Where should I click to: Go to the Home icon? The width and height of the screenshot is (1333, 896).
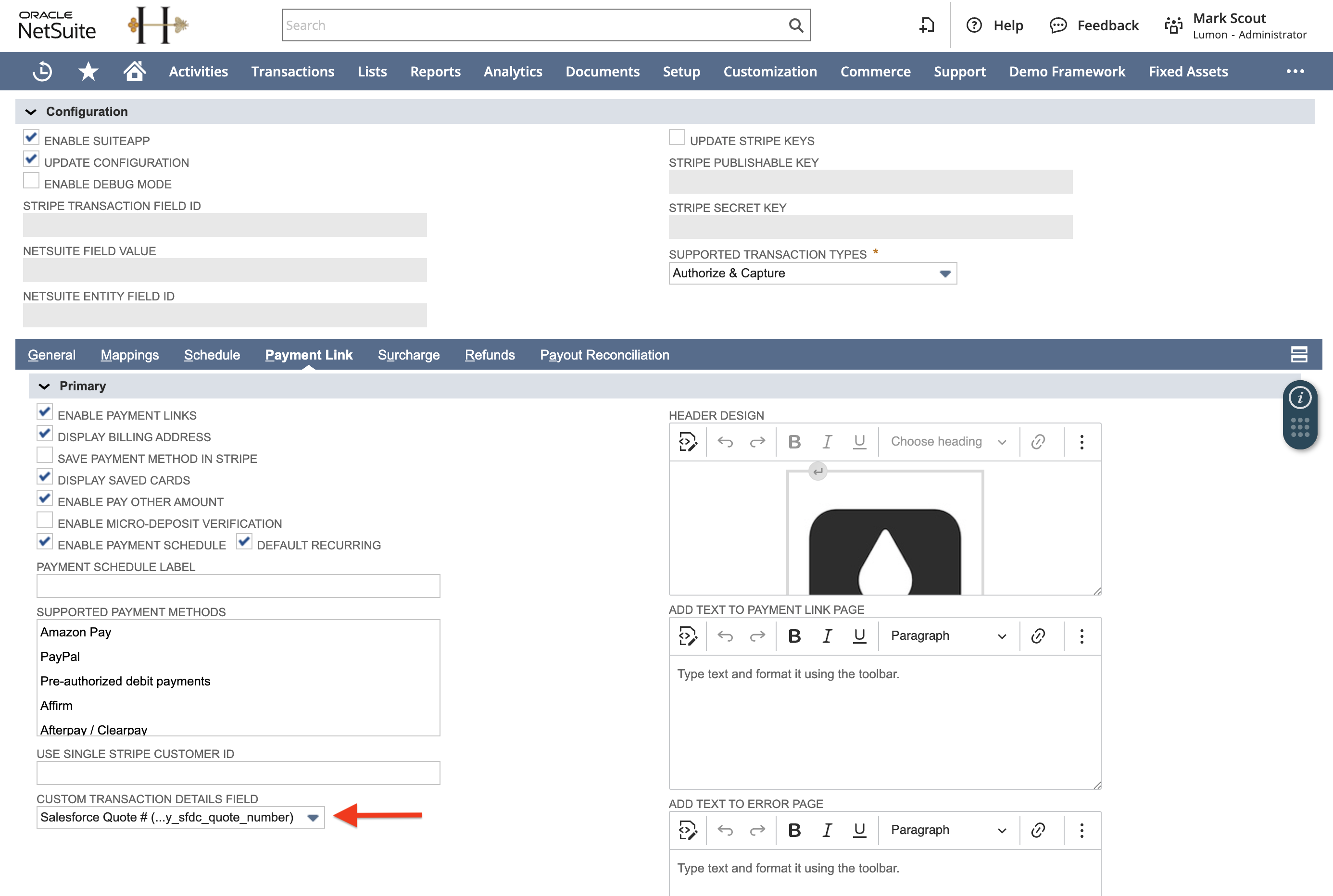[134, 72]
